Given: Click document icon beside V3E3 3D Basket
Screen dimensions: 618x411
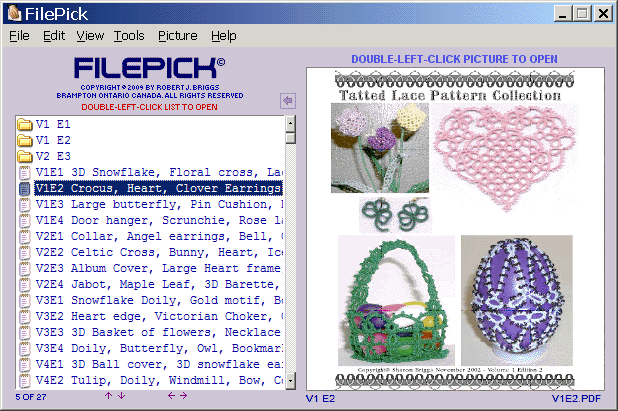Looking at the screenshot, I should point(24,333).
